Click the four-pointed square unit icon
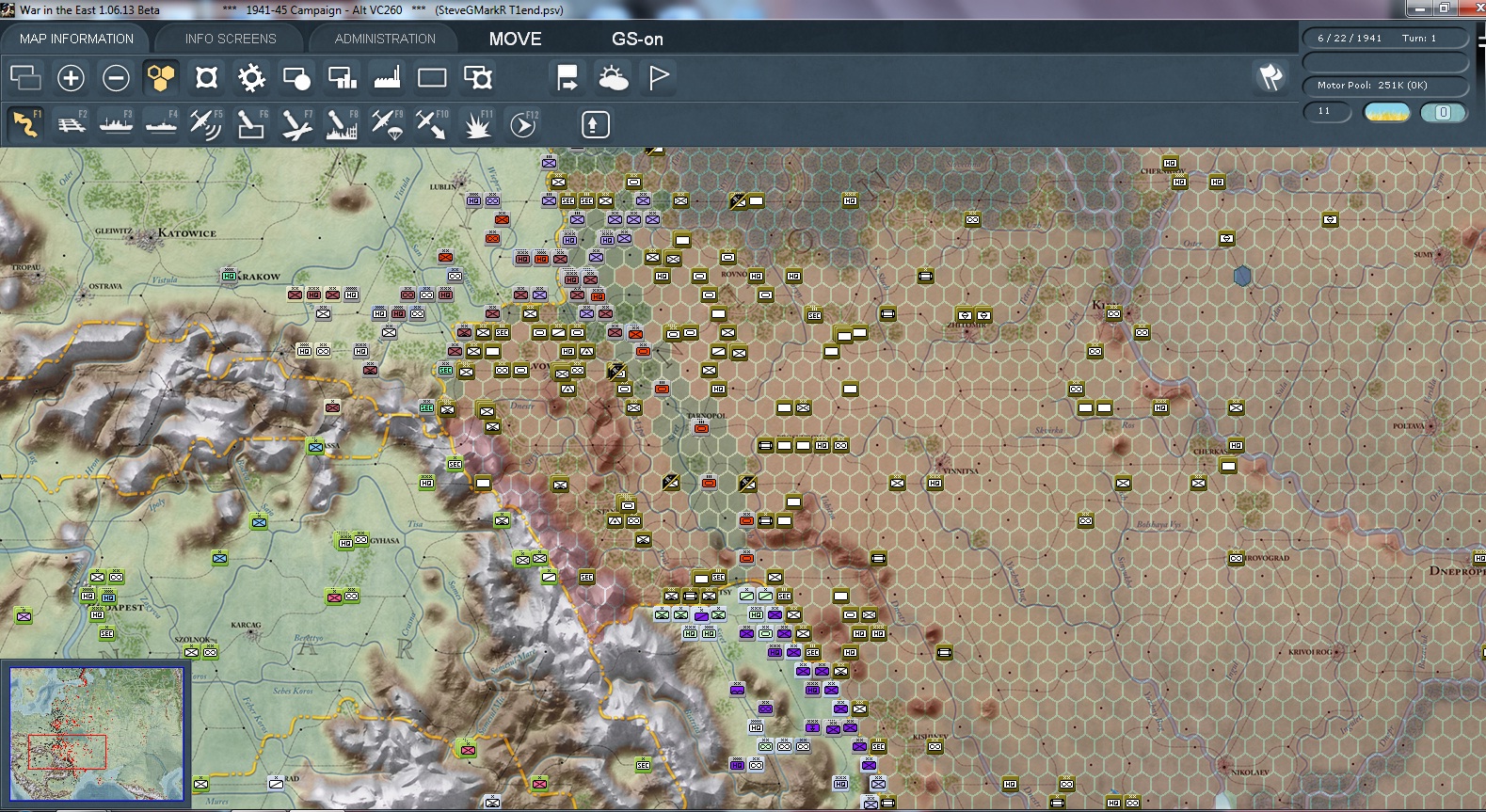 coord(206,77)
